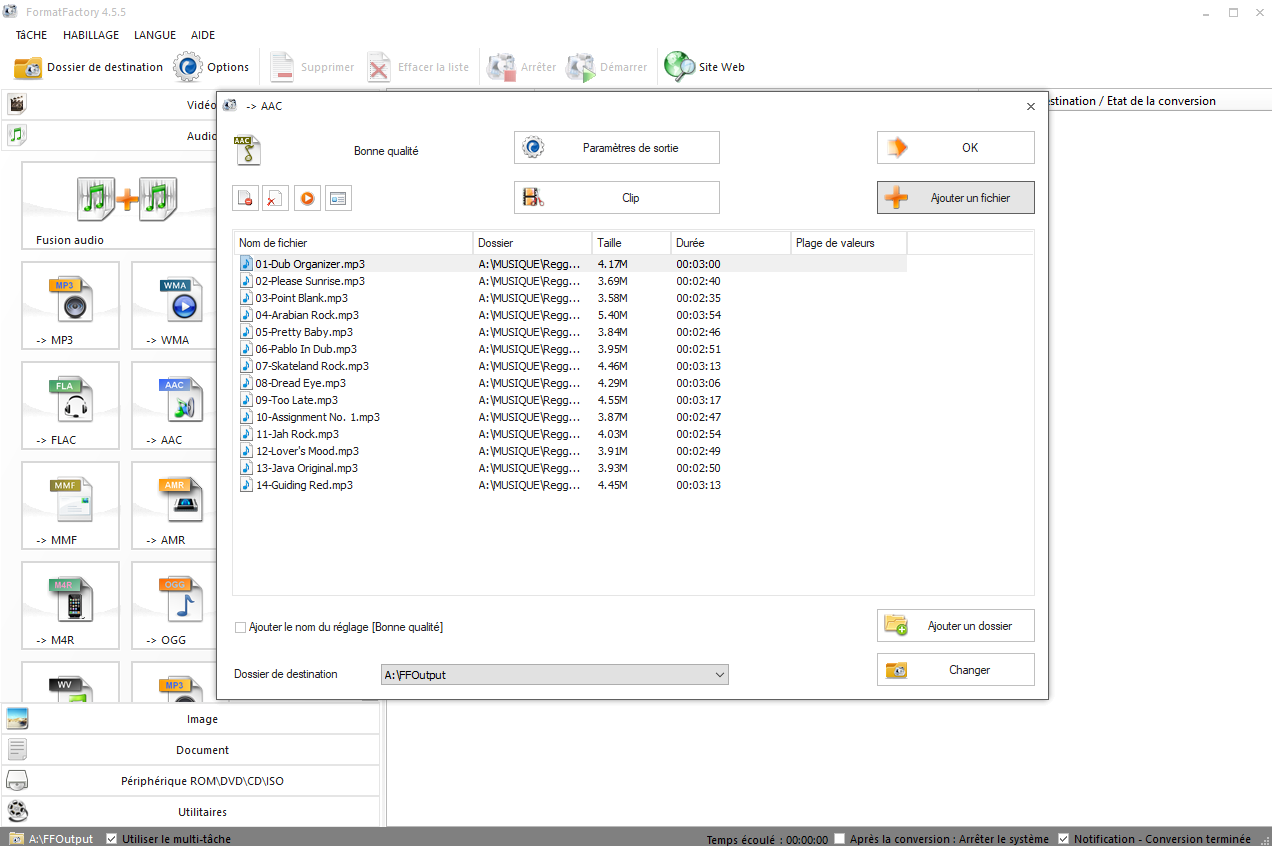Open the -> M4R ringtone conversion tile
1272x846 pixels.
[x=70, y=606]
